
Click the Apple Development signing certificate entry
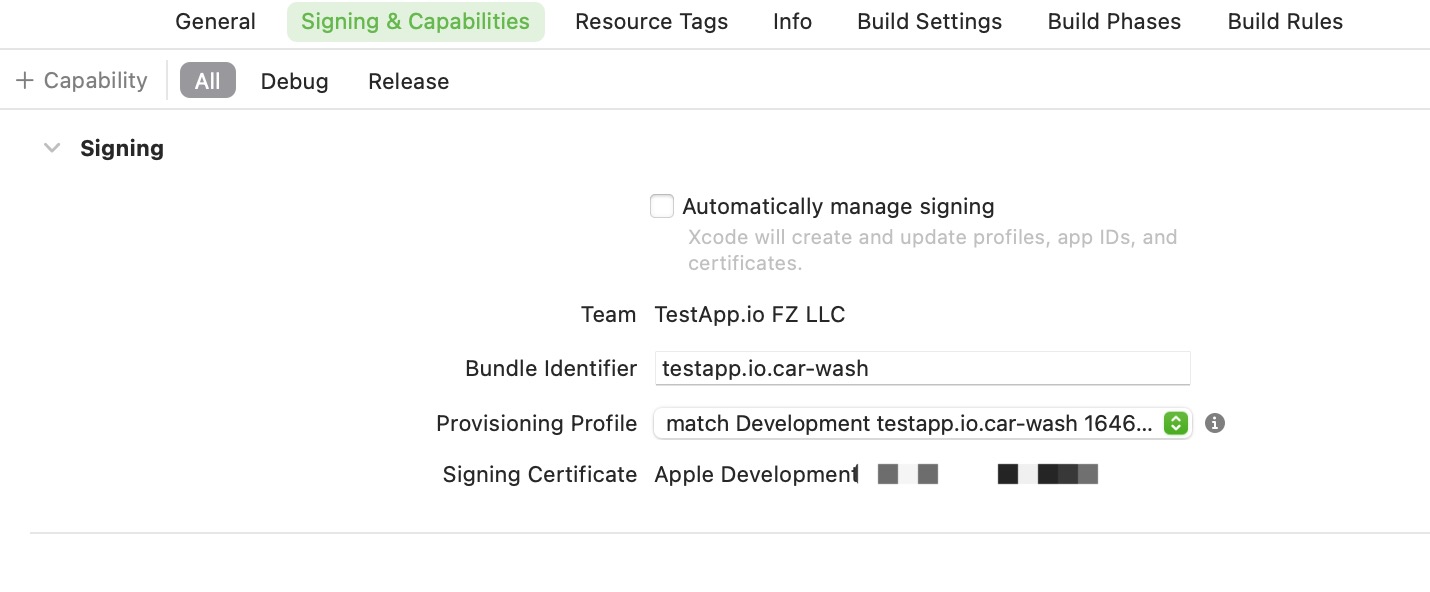[x=755, y=474]
